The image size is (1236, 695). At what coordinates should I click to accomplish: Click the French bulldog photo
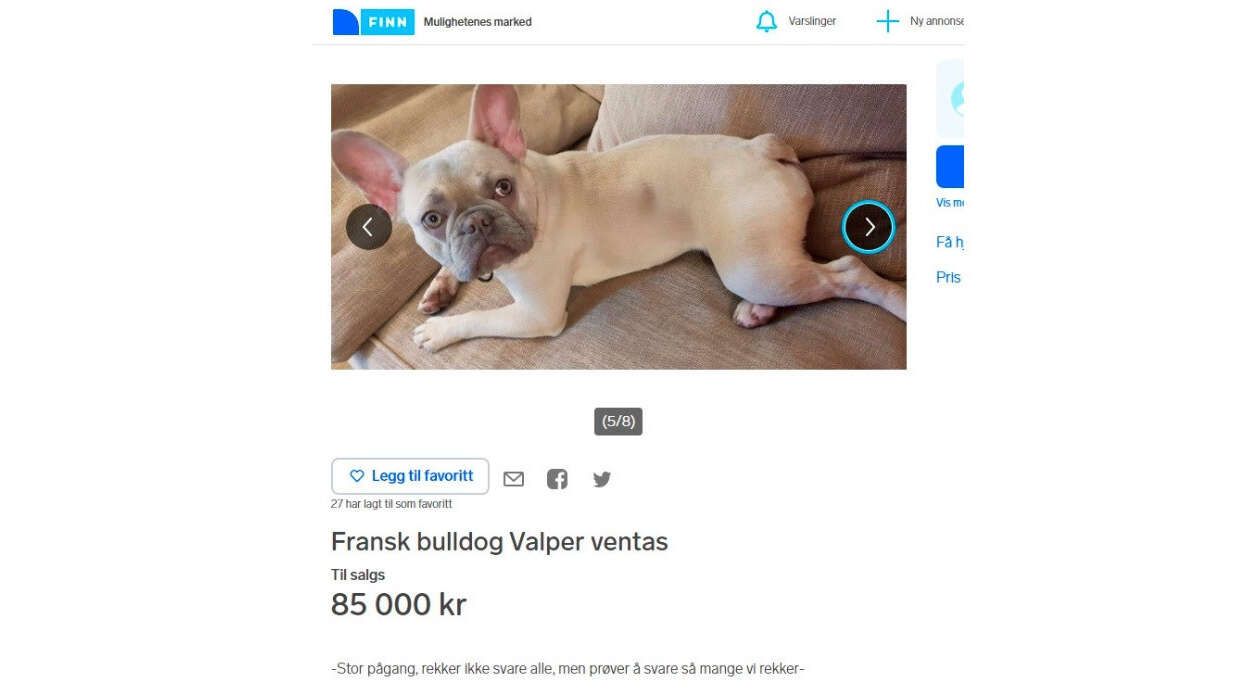(x=618, y=227)
